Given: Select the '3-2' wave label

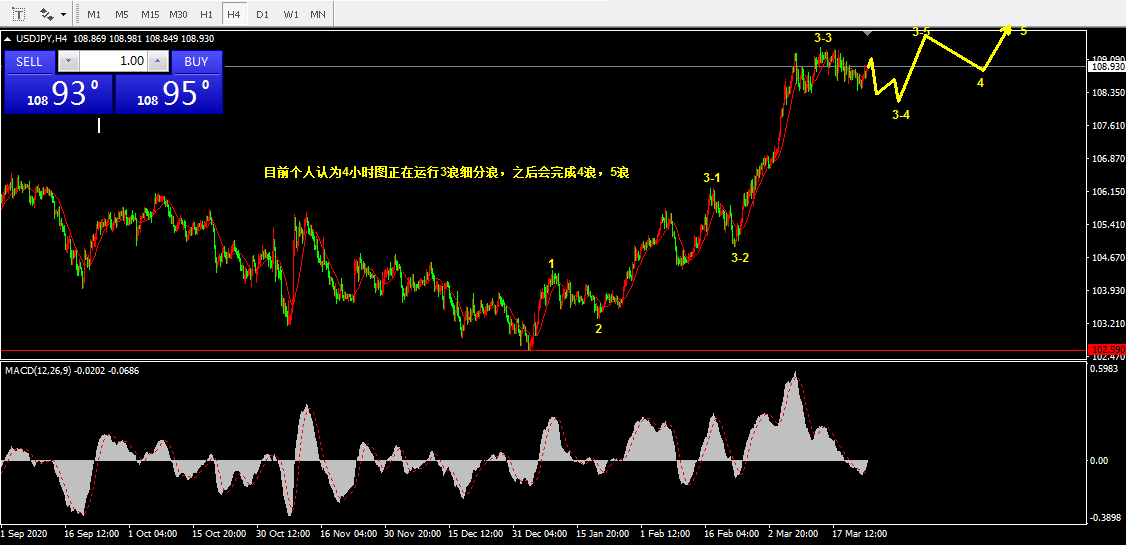Looking at the screenshot, I should pyautogui.click(x=740, y=258).
